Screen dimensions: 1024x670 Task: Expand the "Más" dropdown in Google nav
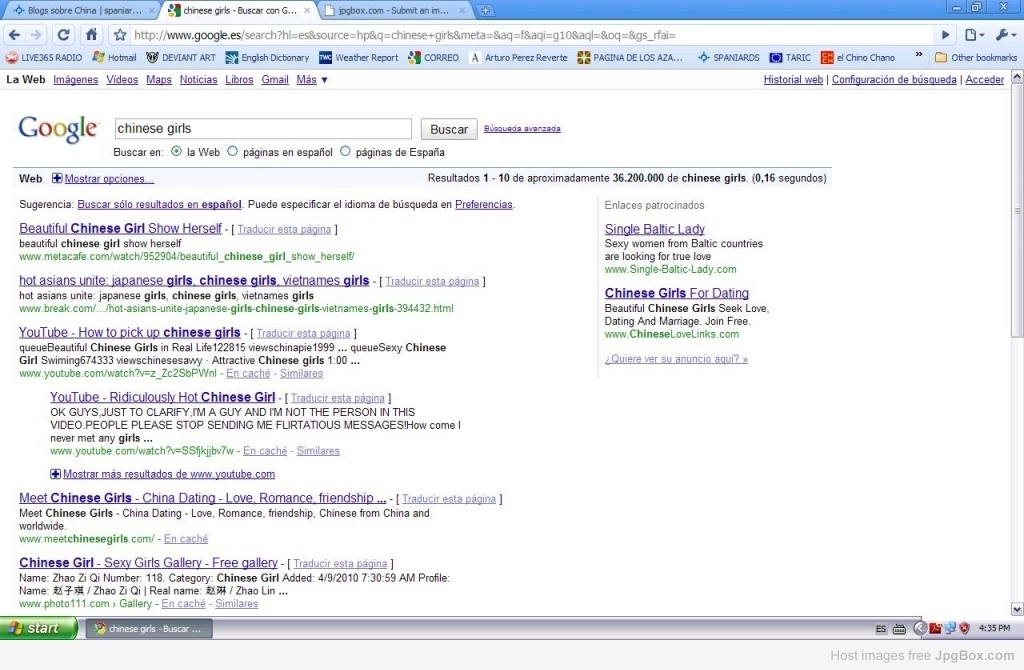tap(312, 80)
